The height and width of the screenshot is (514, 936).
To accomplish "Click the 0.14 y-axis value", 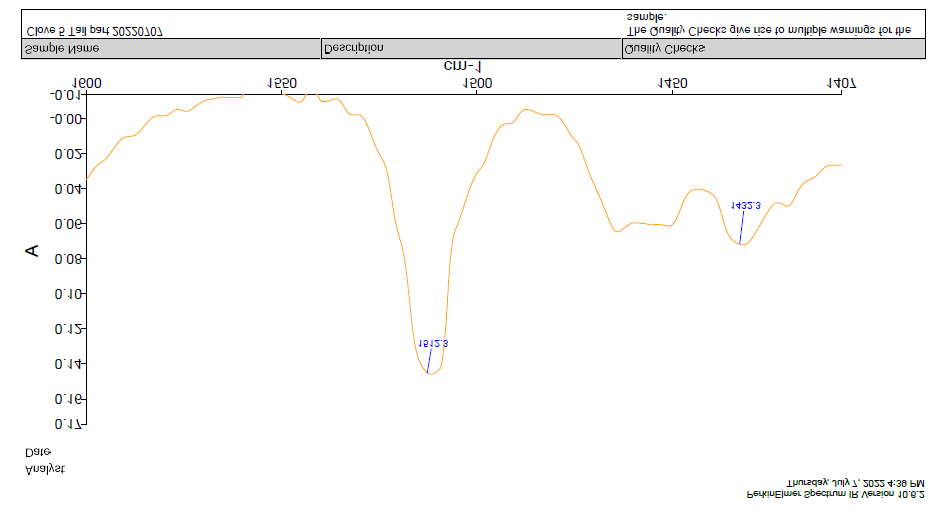I will [x=67, y=364].
